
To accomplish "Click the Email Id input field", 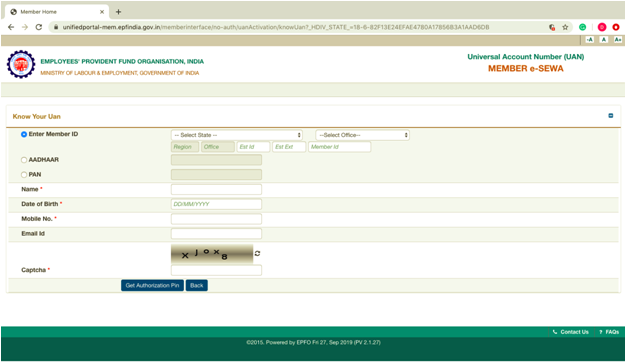I will (x=216, y=234).
